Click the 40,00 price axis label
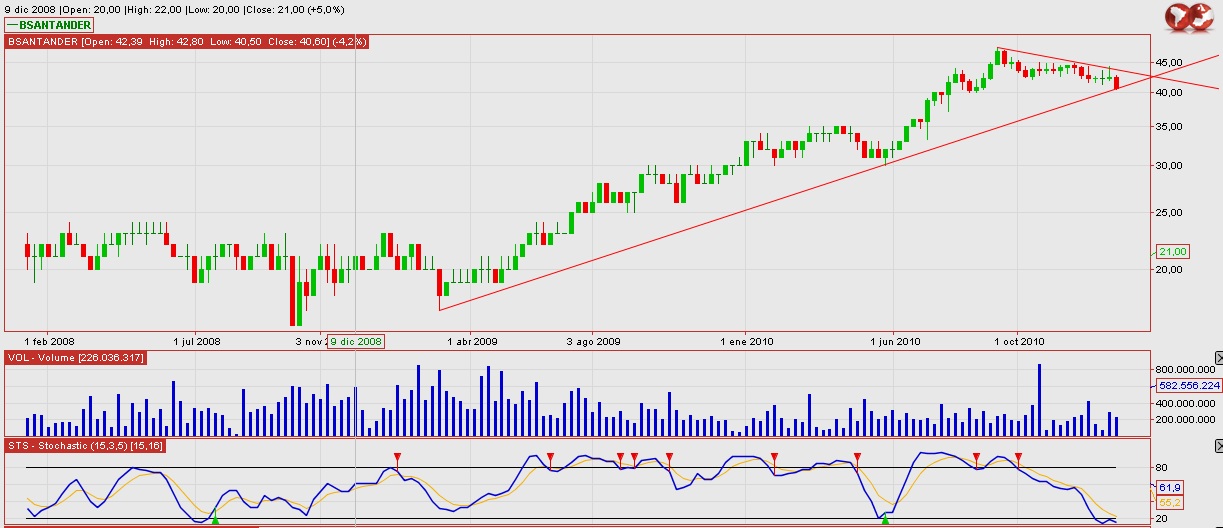 (1169, 92)
